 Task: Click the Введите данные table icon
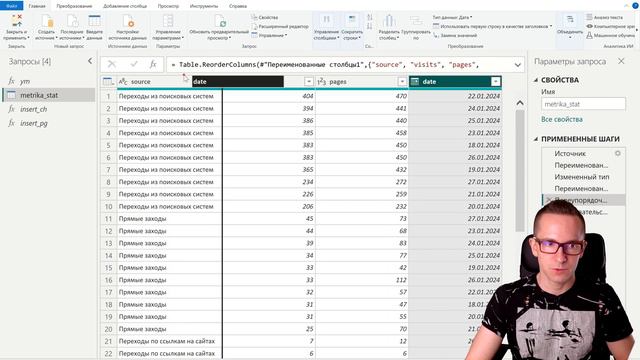(94, 21)
